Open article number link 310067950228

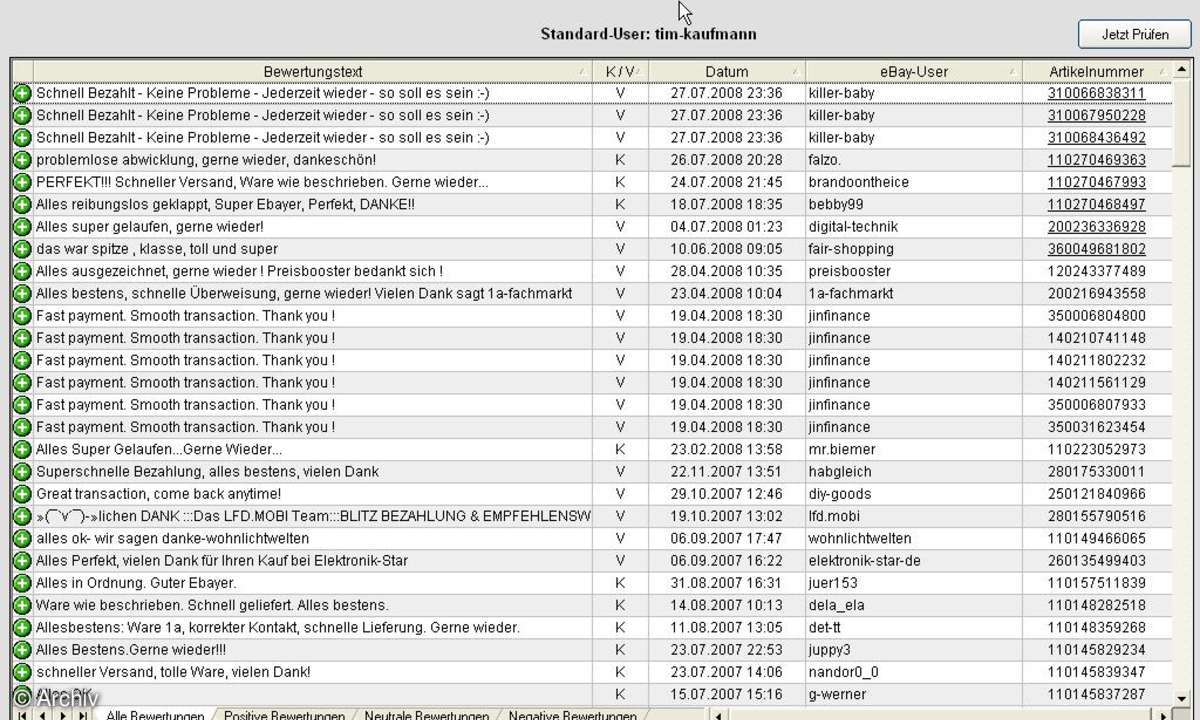1097,115
